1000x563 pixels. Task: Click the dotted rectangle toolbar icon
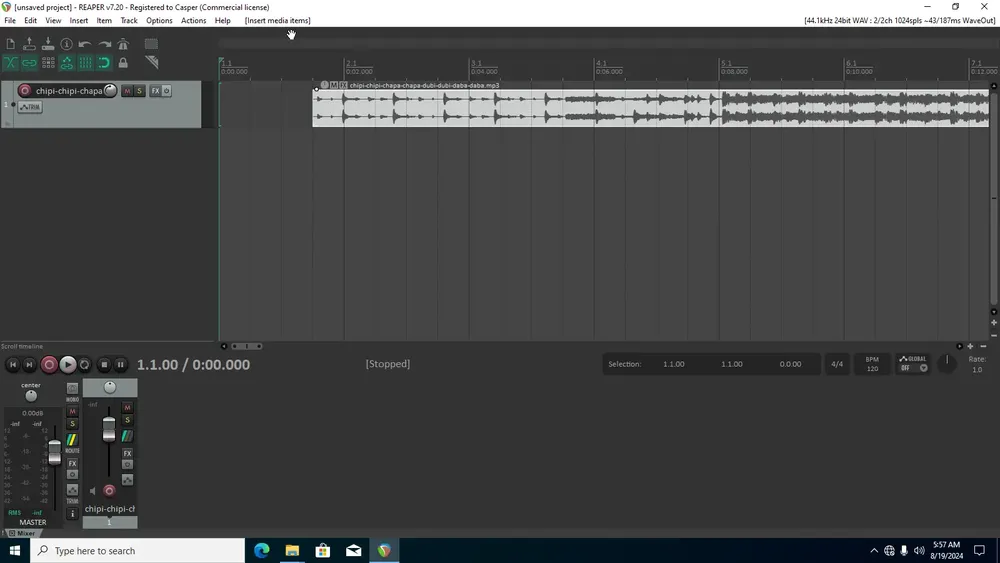151,44
